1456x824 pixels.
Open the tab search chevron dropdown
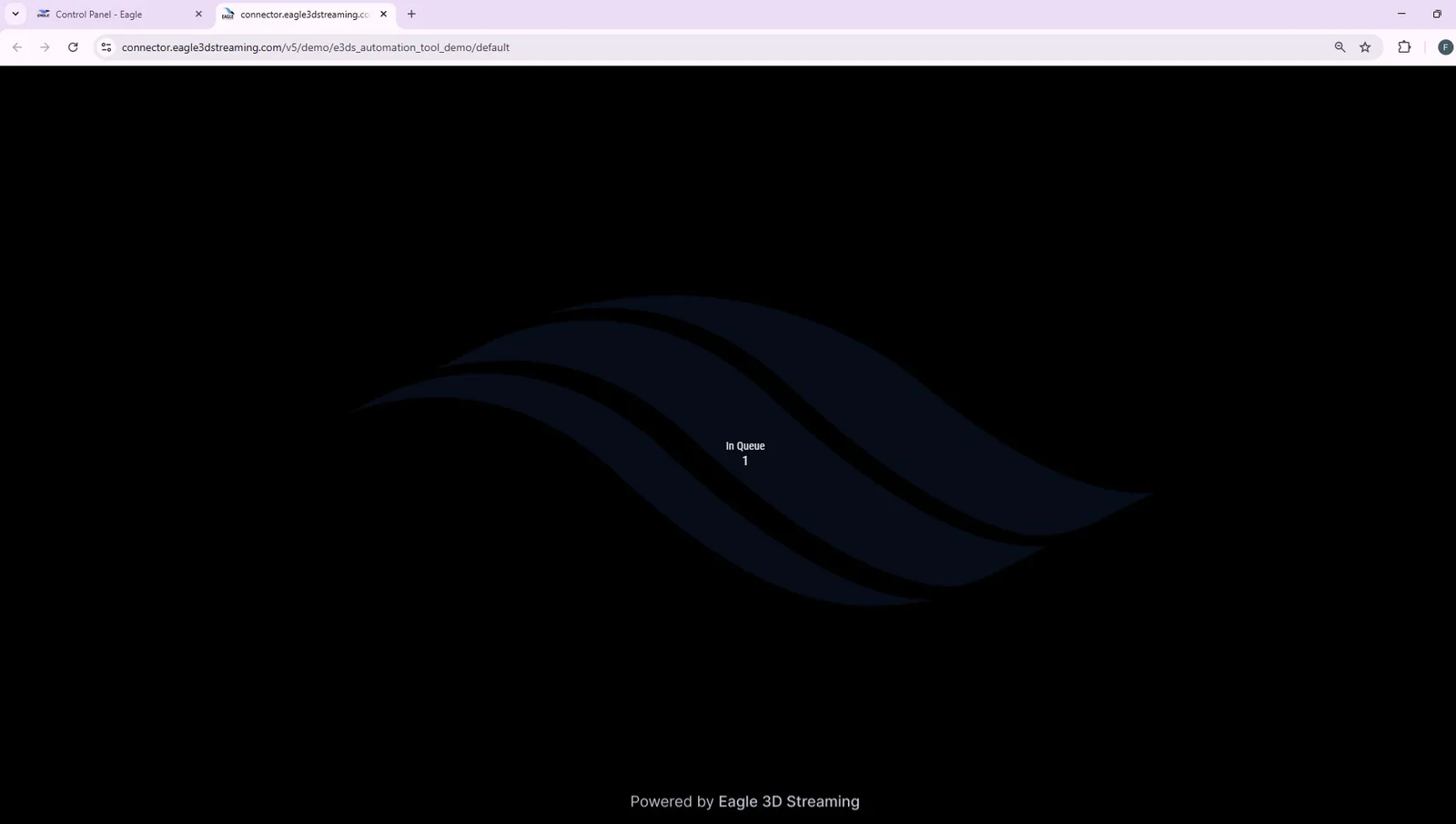point(15,14)
